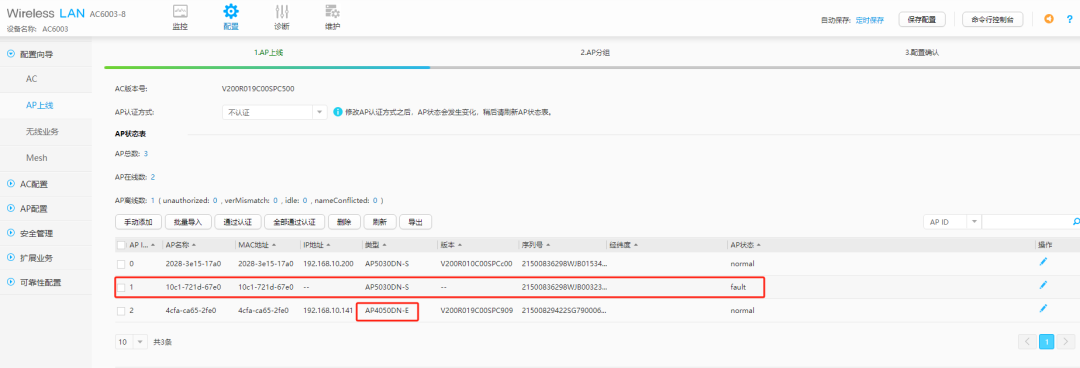This screenshot has width=1080, height=368.
Task: Click the 通过认证 button
Action: 238,222
